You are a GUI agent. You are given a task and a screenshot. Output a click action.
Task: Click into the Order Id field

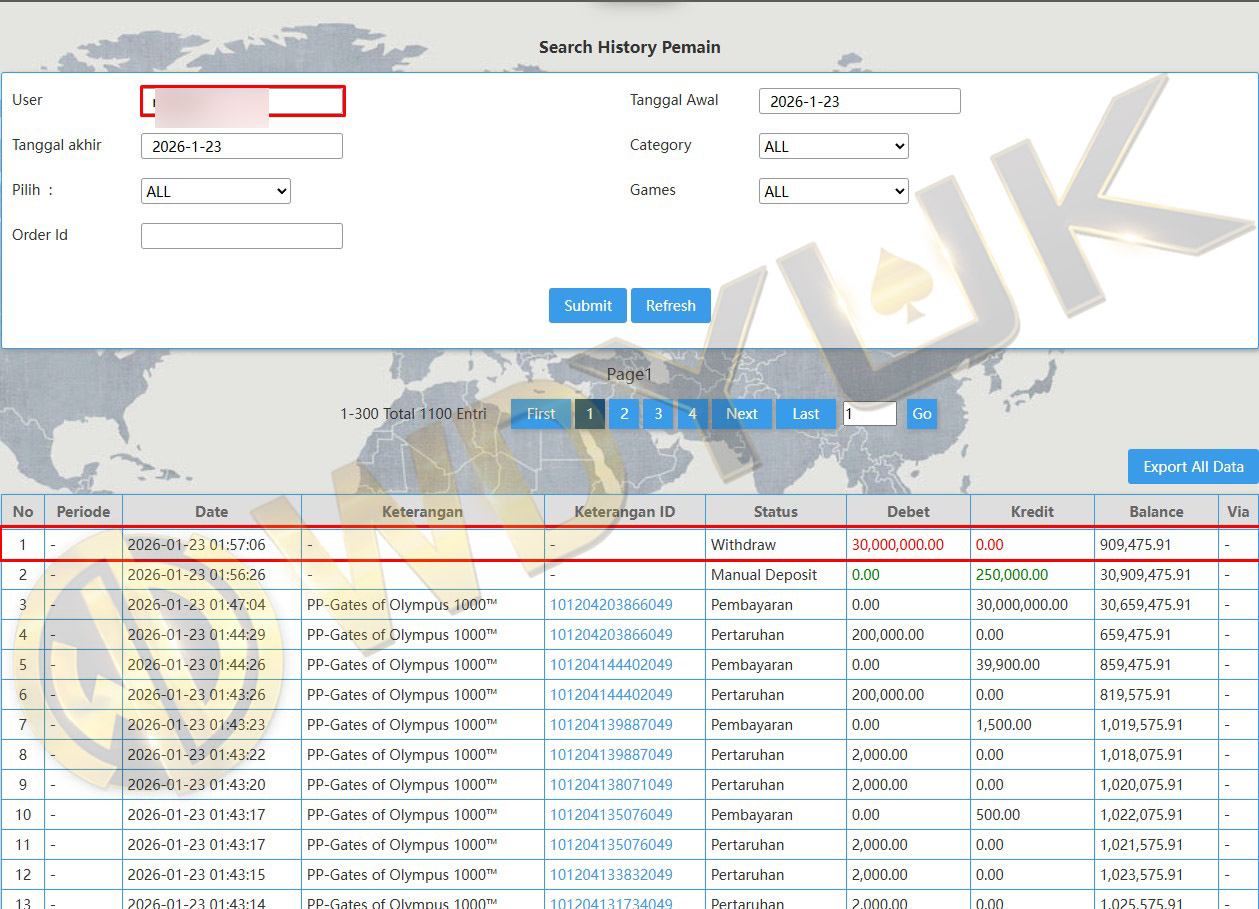pyautogui.click(x=242, y=236)
